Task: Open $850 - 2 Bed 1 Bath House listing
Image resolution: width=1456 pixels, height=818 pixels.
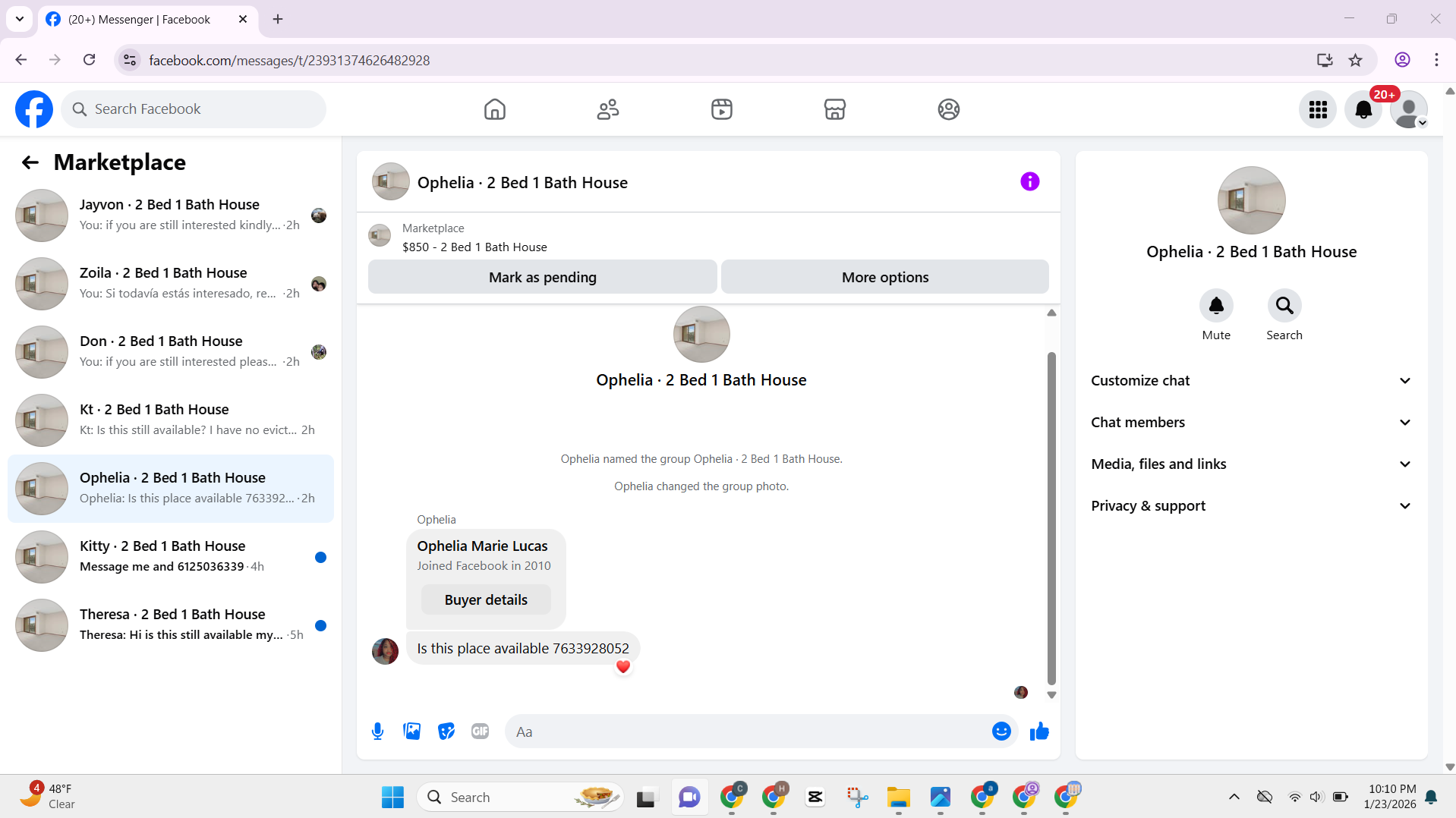Action: pyautogui.click(x=474, y=247)
